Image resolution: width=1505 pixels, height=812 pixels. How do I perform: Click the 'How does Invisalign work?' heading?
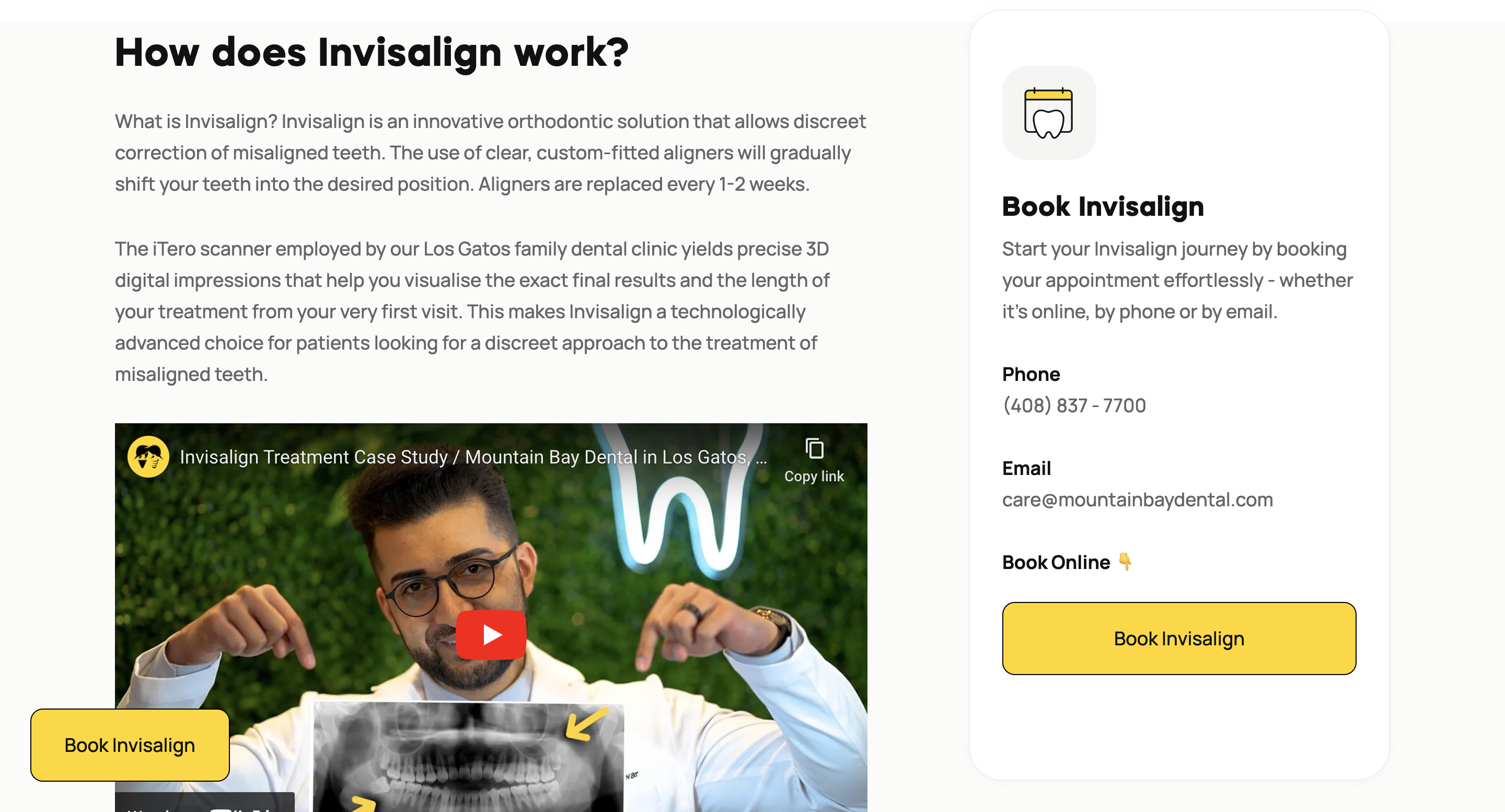372,53
